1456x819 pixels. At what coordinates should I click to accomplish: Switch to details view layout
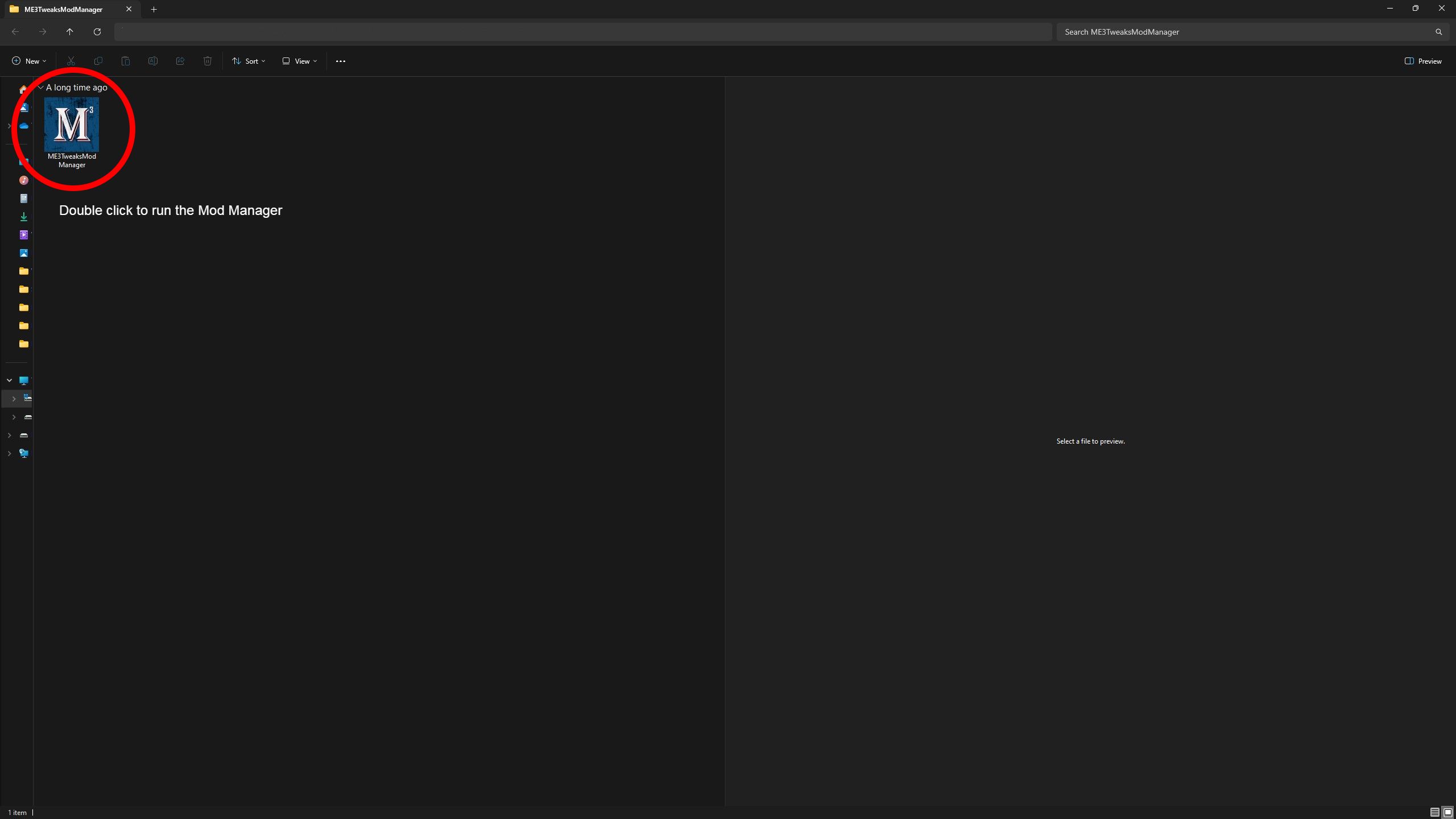tap(1435, 812)
